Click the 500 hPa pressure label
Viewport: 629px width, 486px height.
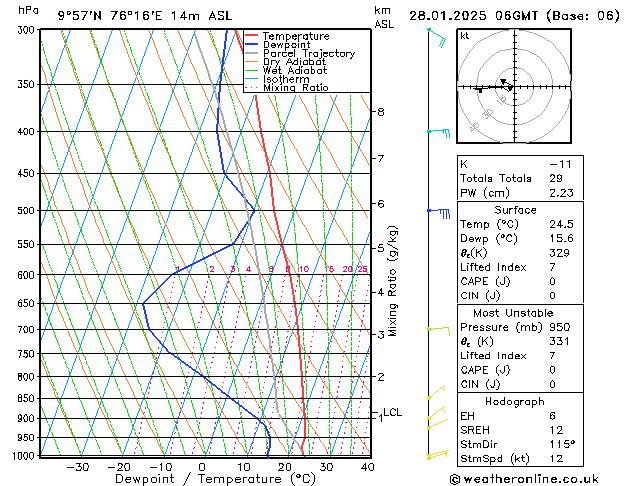[x=27, y=211]
